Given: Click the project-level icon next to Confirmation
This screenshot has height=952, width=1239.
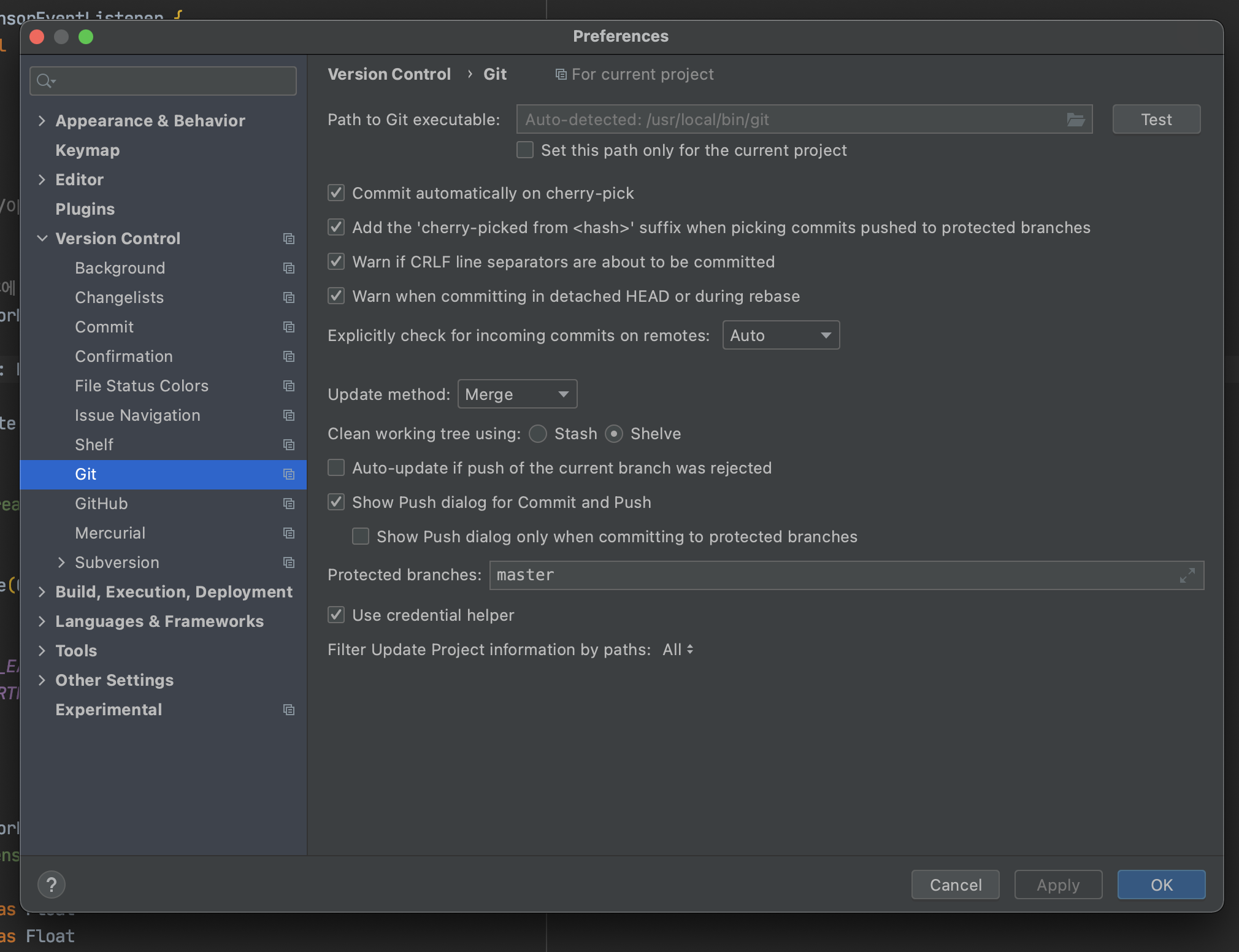Looking at the screenshot, I should pos(289,356).
